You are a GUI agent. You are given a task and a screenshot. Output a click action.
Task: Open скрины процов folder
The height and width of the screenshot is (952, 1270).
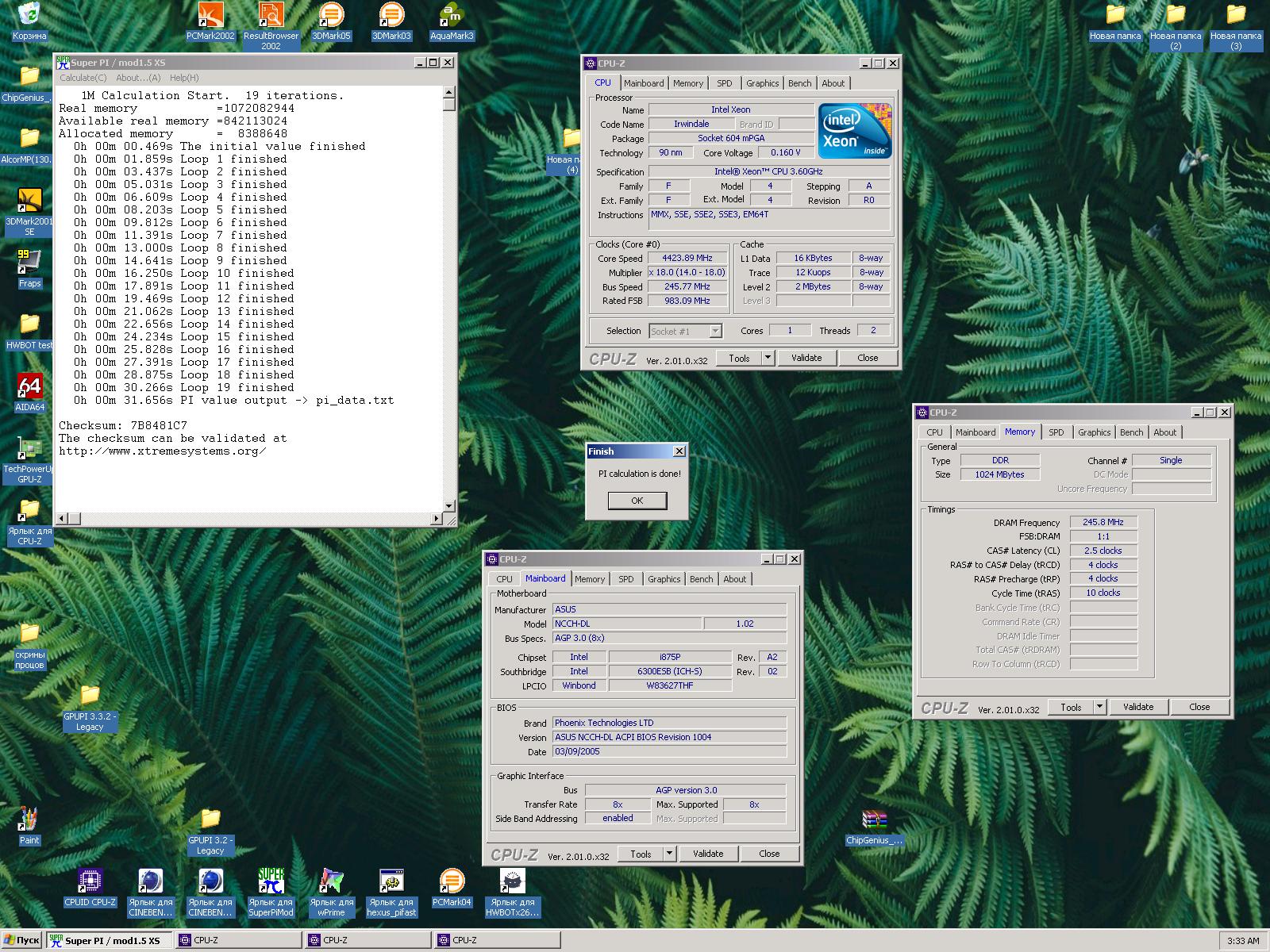click(29, 645)
